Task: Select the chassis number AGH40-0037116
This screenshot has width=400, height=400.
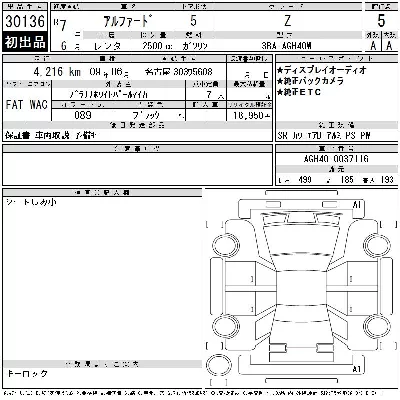Action: (336, 158)
